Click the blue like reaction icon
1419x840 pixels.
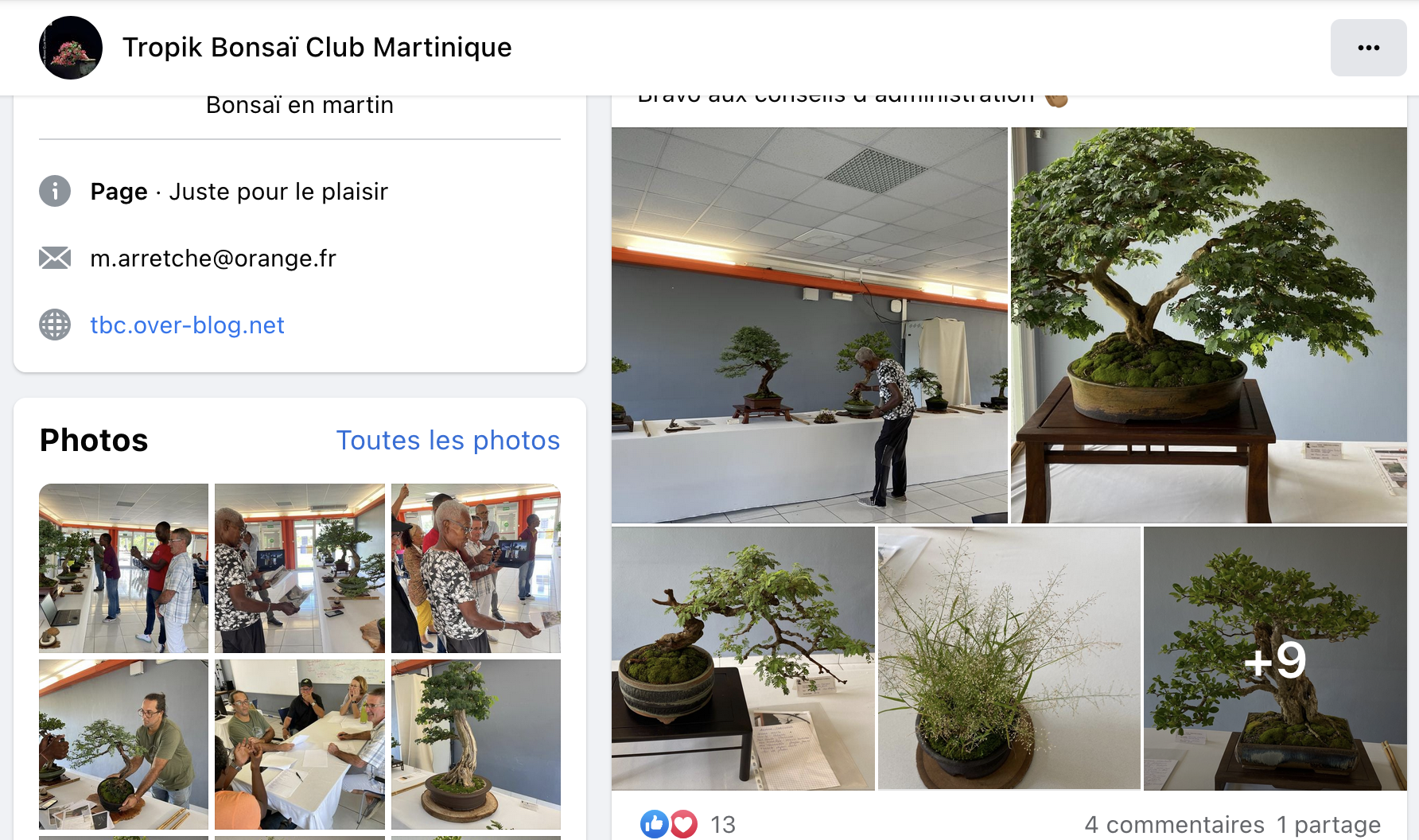click(x=655, y=824)
